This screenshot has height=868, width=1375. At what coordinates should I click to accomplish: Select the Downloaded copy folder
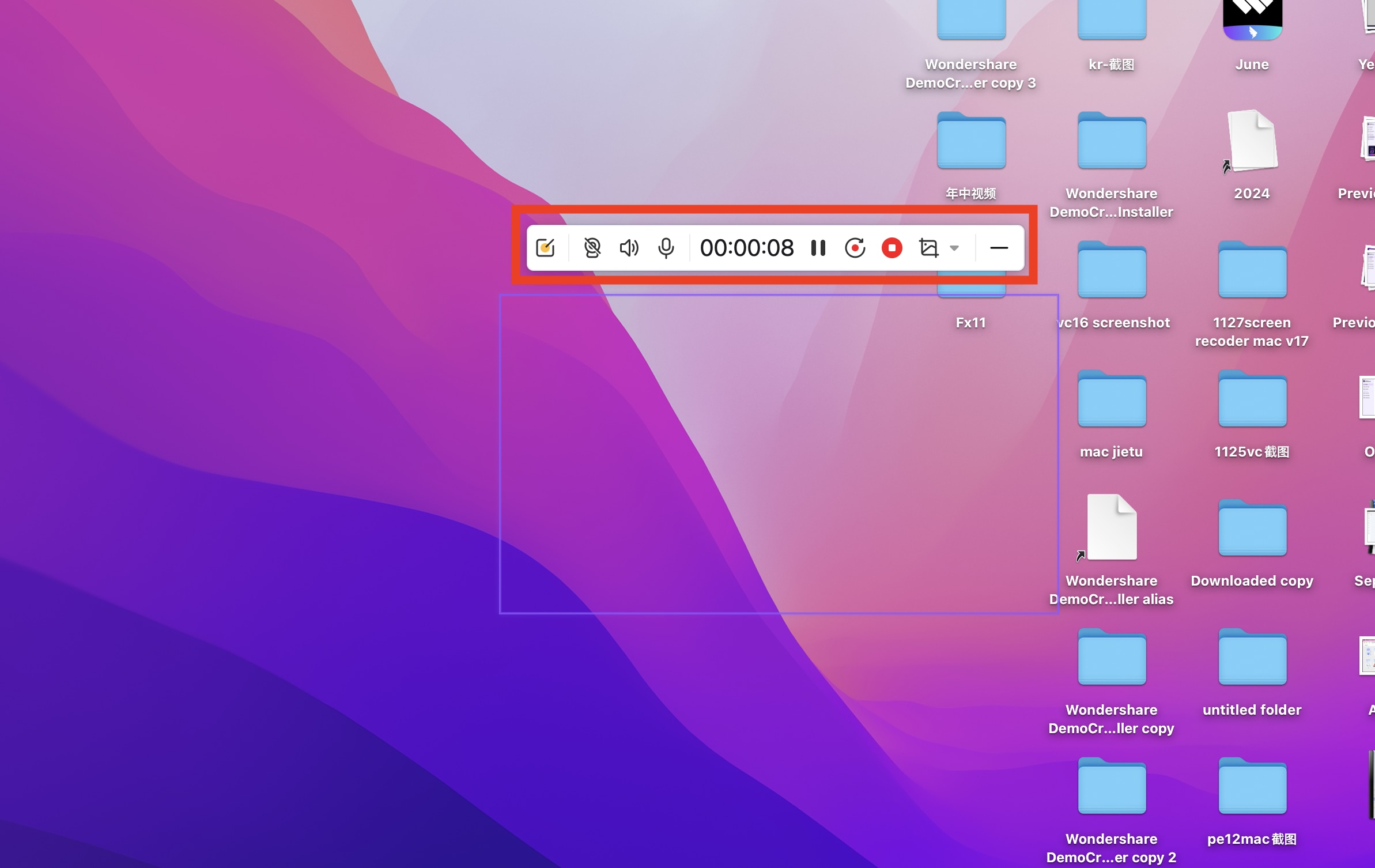(x=1252, y=529)
